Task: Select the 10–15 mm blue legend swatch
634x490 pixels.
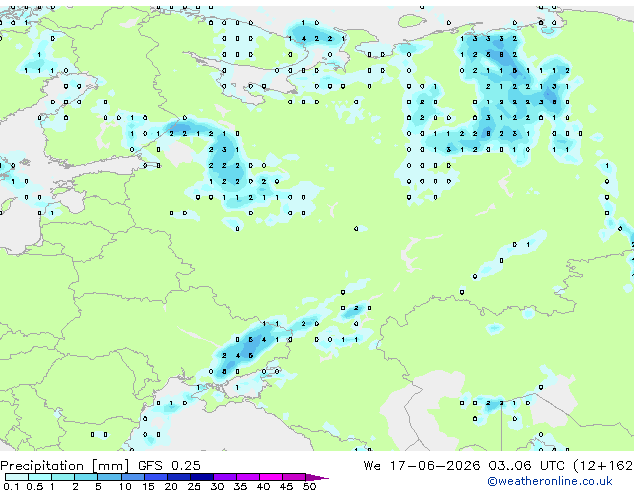Action: [132, 477]
